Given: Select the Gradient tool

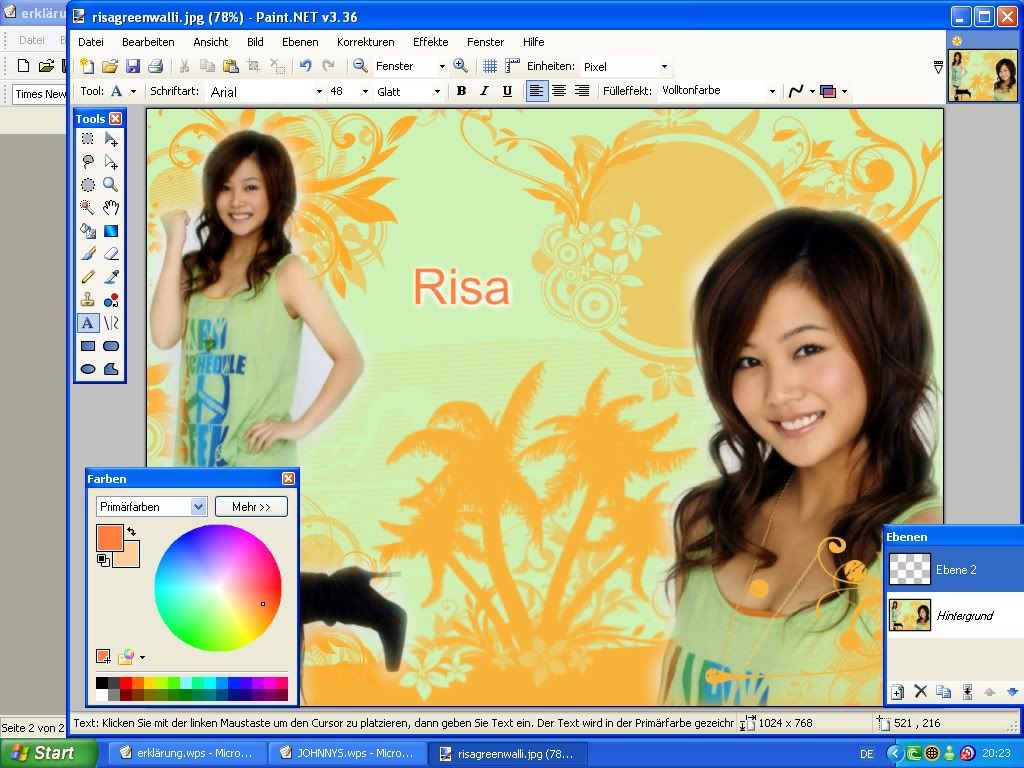Looking at the screenshot, I should click(x=111, y=231).
